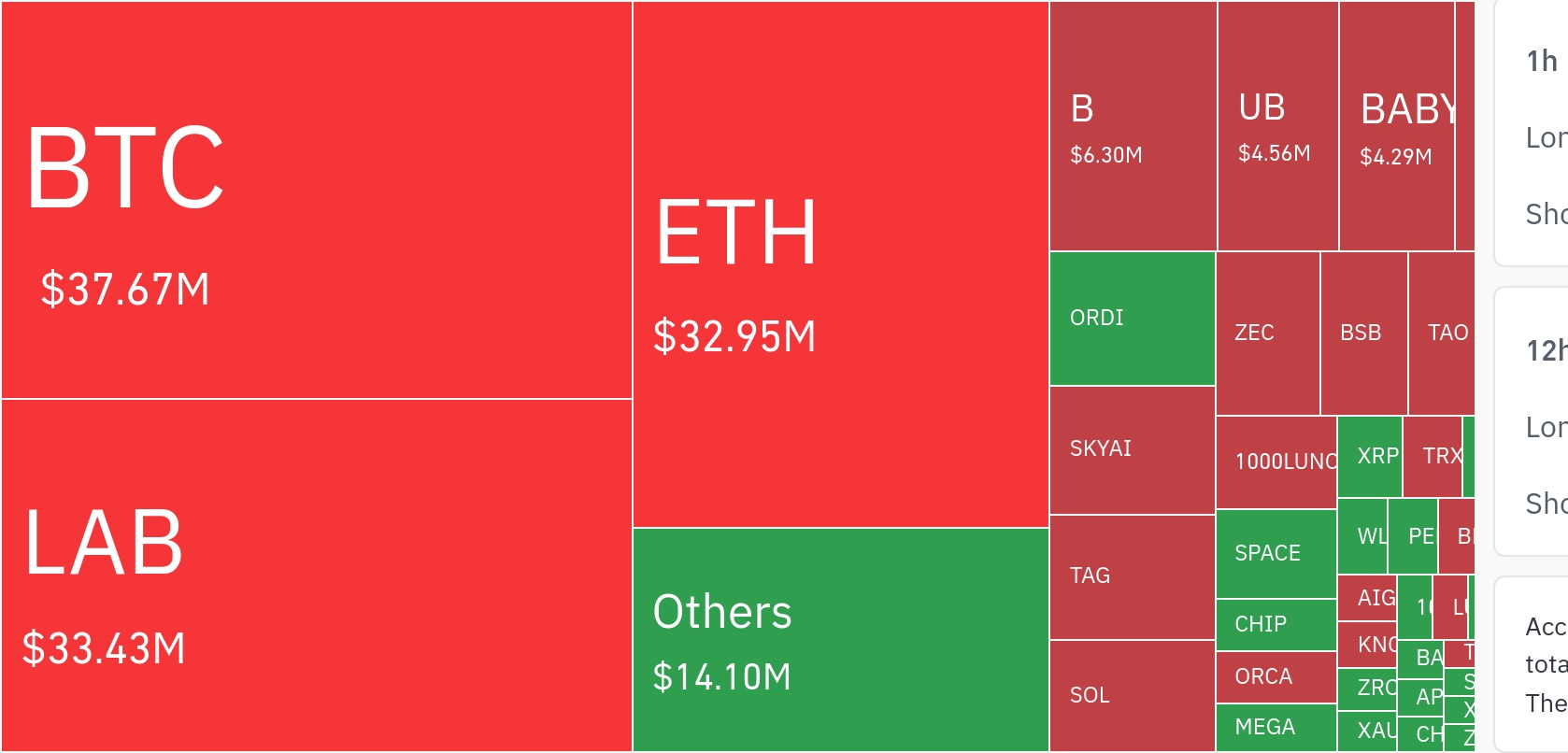
Task: Click the ZEC heatmap tile
Action: pos(1268,334)
